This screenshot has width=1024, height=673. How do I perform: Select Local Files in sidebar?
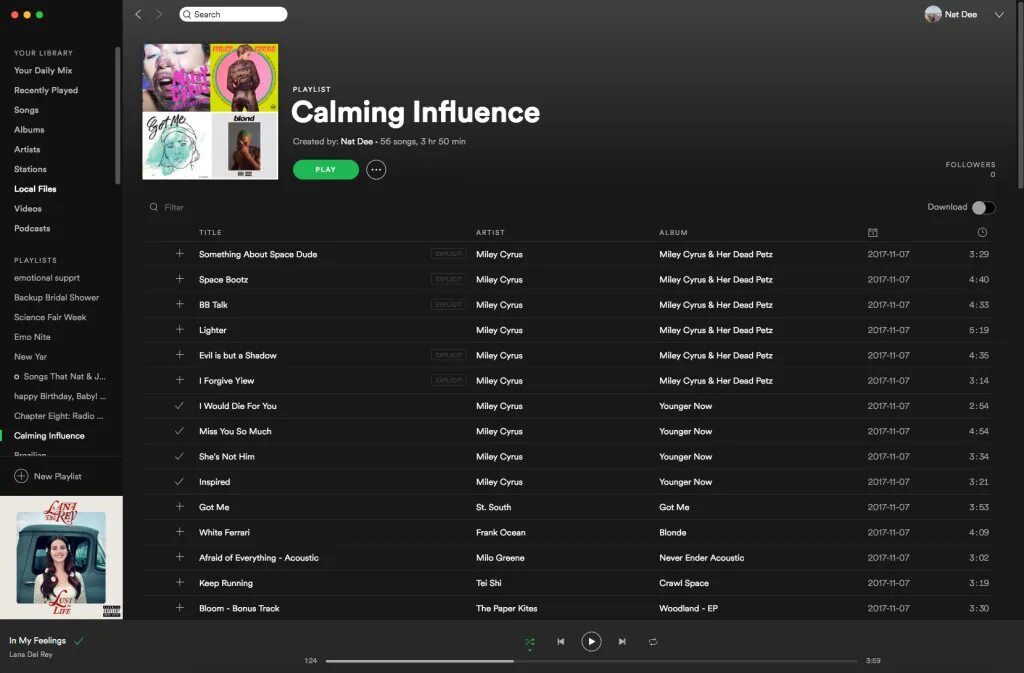pyautogui.click(x=35, y=189)
